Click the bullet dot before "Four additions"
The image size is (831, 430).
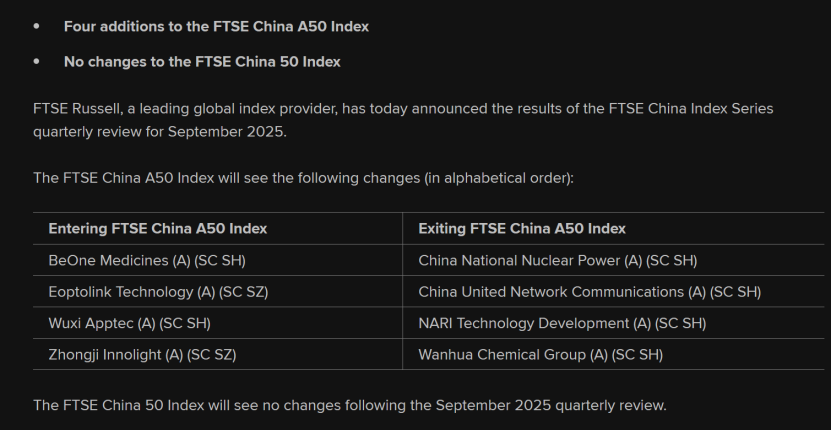coord(37,27)
